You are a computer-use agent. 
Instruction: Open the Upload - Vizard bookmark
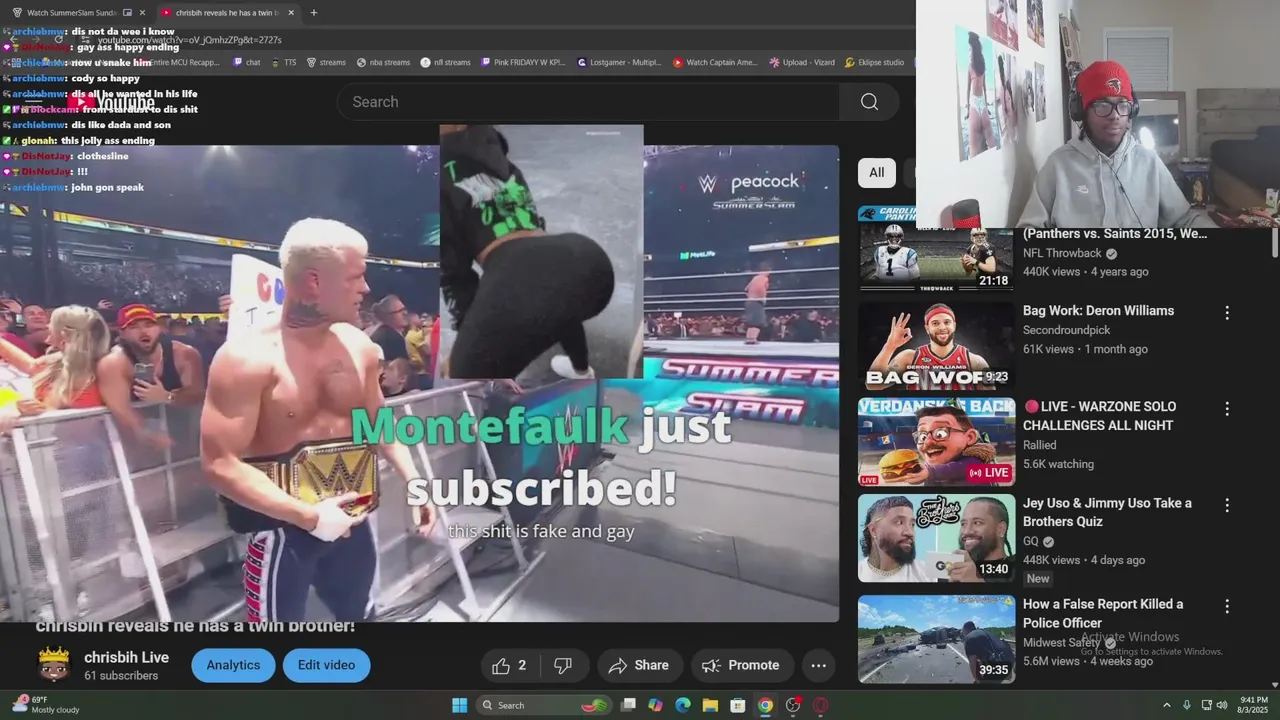[802, 62]
